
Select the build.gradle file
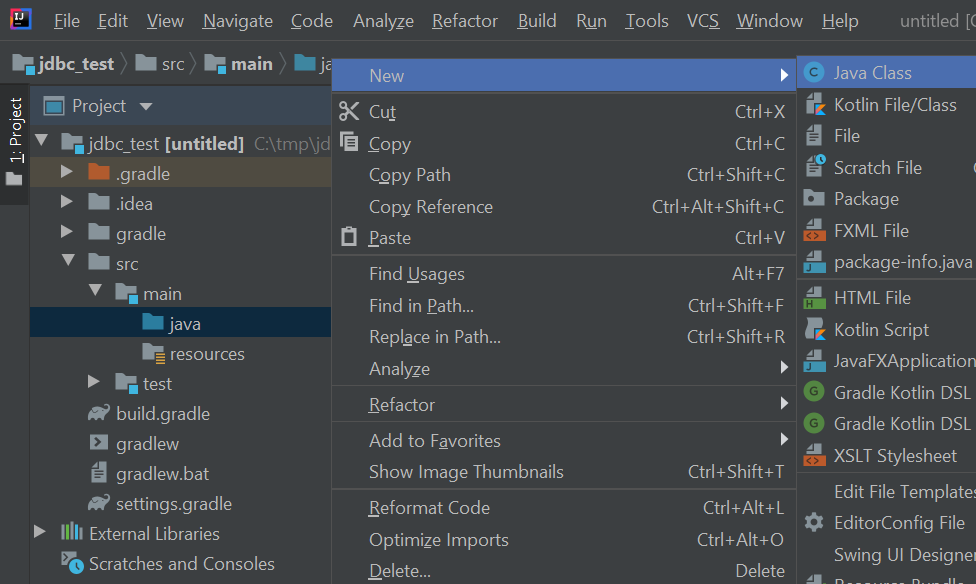pyautogui.click(x=162, y=413)
